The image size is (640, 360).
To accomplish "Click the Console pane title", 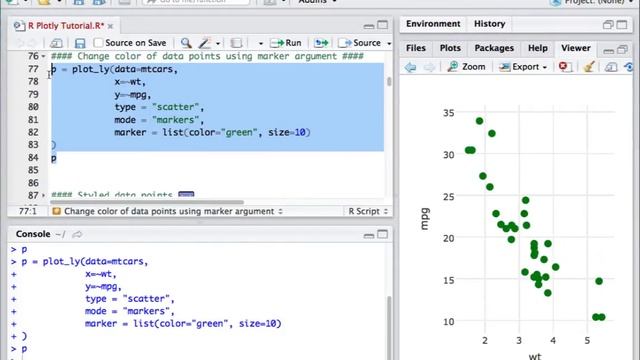I will click(x=33, y=234).
